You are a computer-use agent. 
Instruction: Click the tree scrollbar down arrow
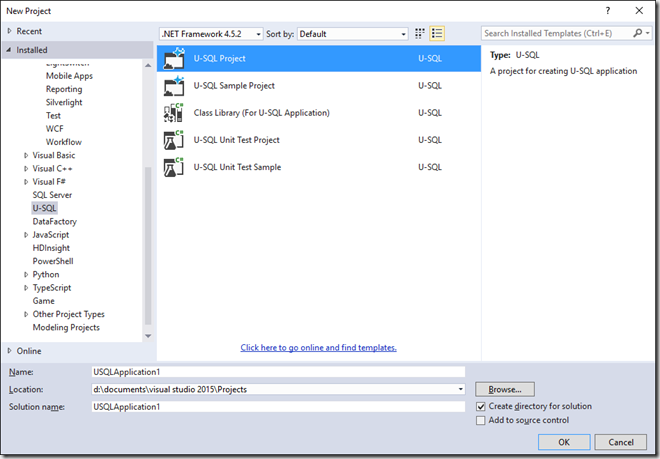click(148, 336)
